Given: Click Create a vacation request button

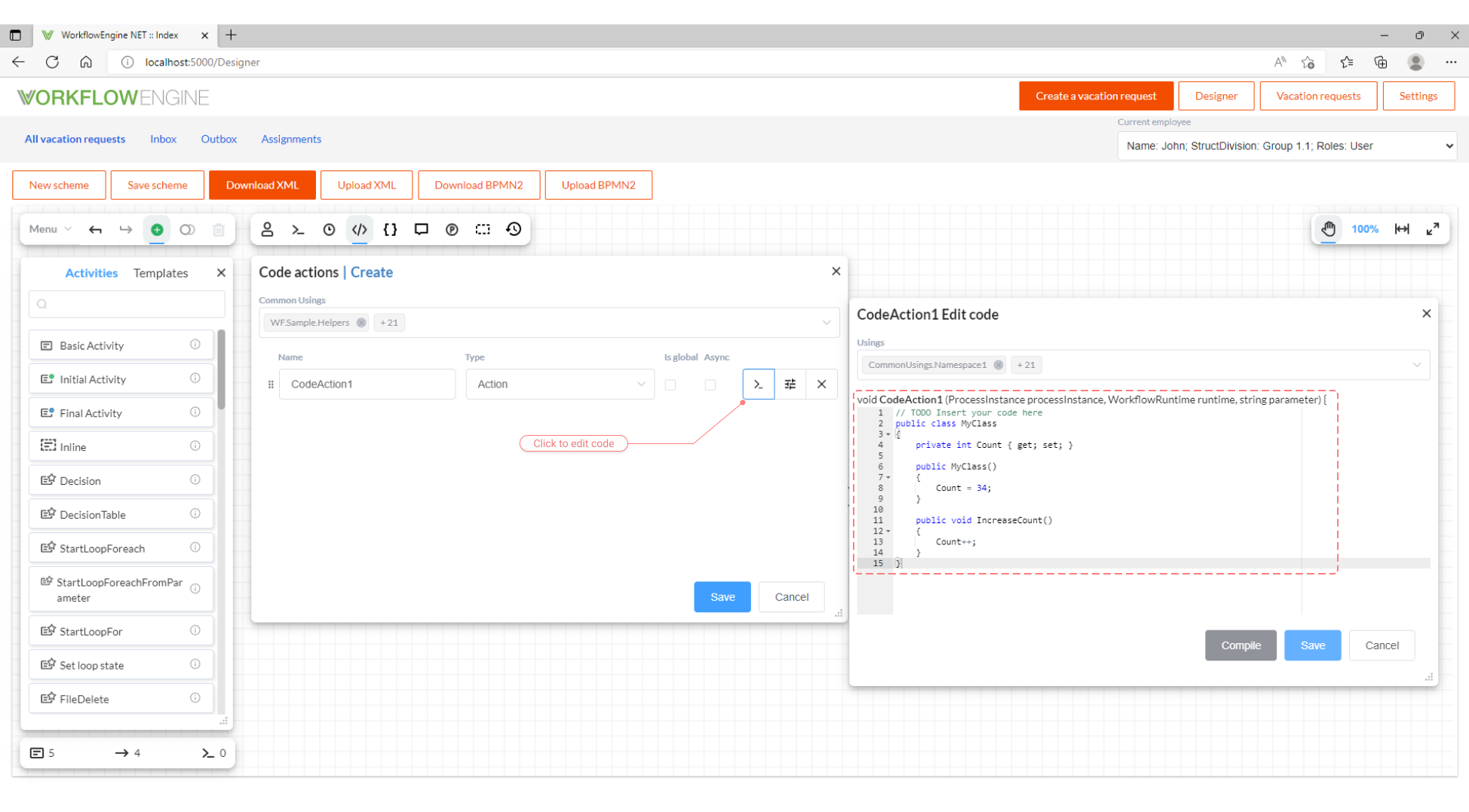Looking at the screenshot, I should pyautogui.click(x=1096, y=97).
